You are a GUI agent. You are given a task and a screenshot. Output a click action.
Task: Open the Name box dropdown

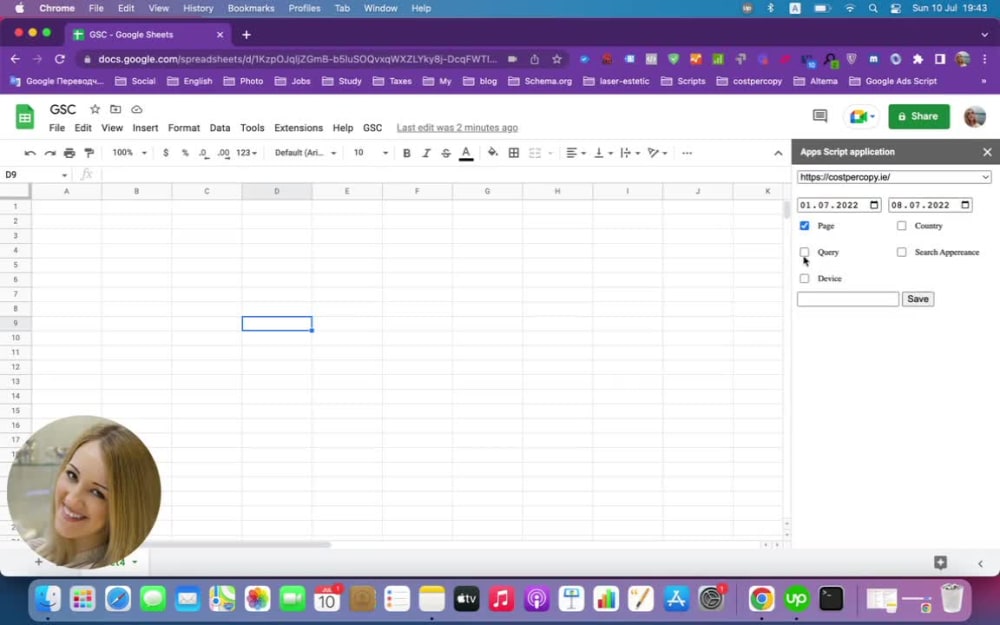coord(64,175)
